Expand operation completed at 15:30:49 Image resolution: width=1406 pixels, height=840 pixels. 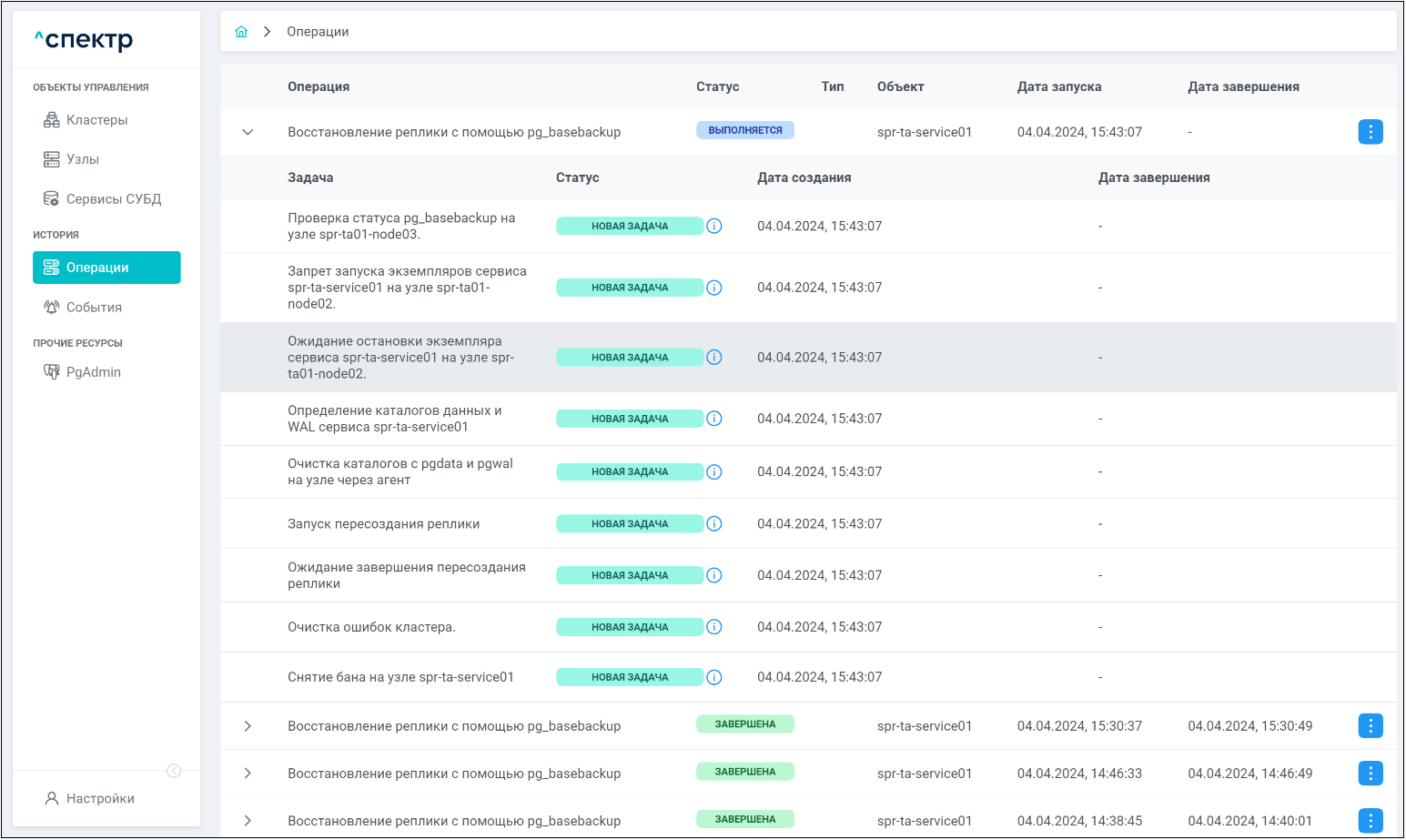[x=248, y=726]
